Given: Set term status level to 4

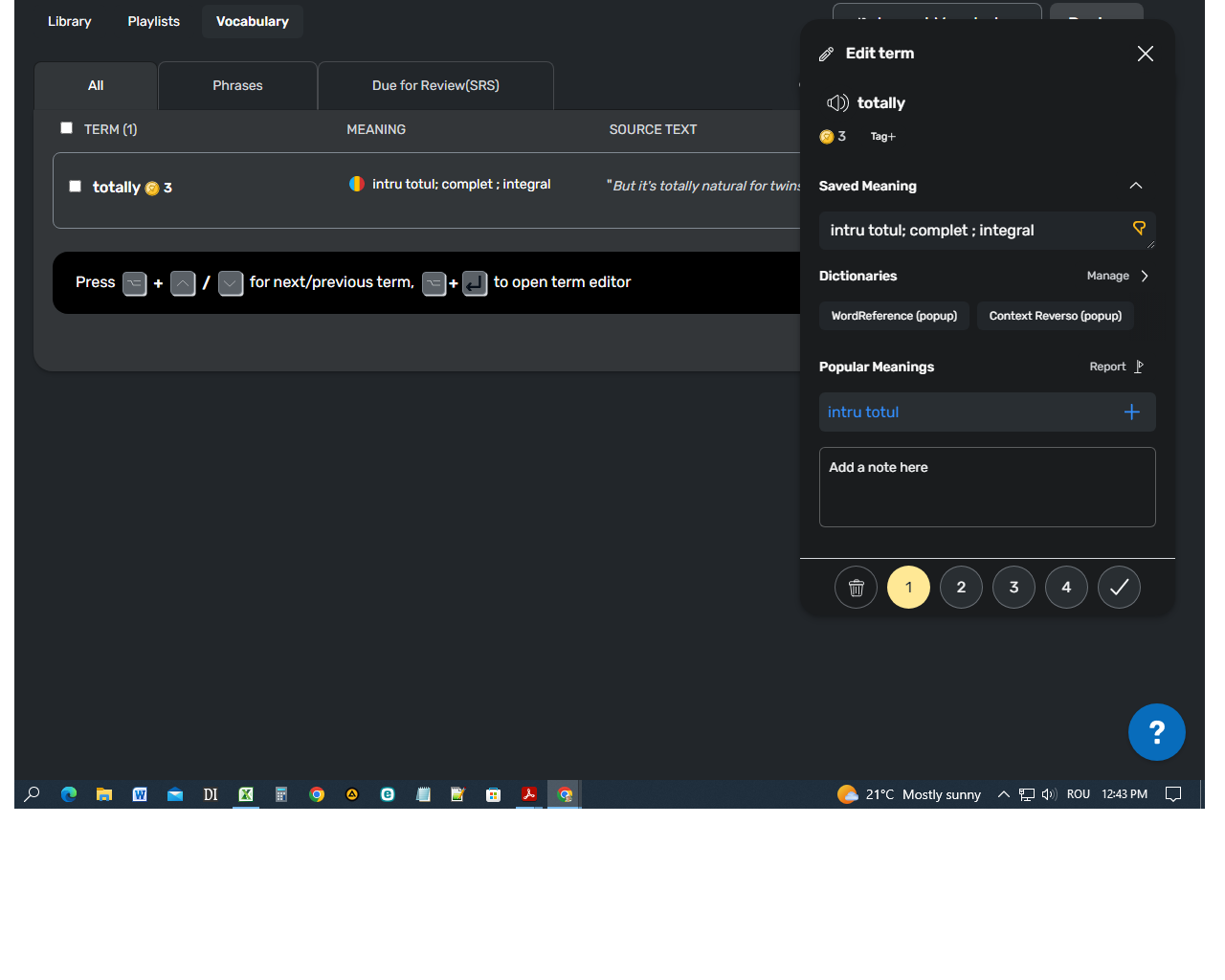Looking at the screenshot, I should coord(1066,588).
